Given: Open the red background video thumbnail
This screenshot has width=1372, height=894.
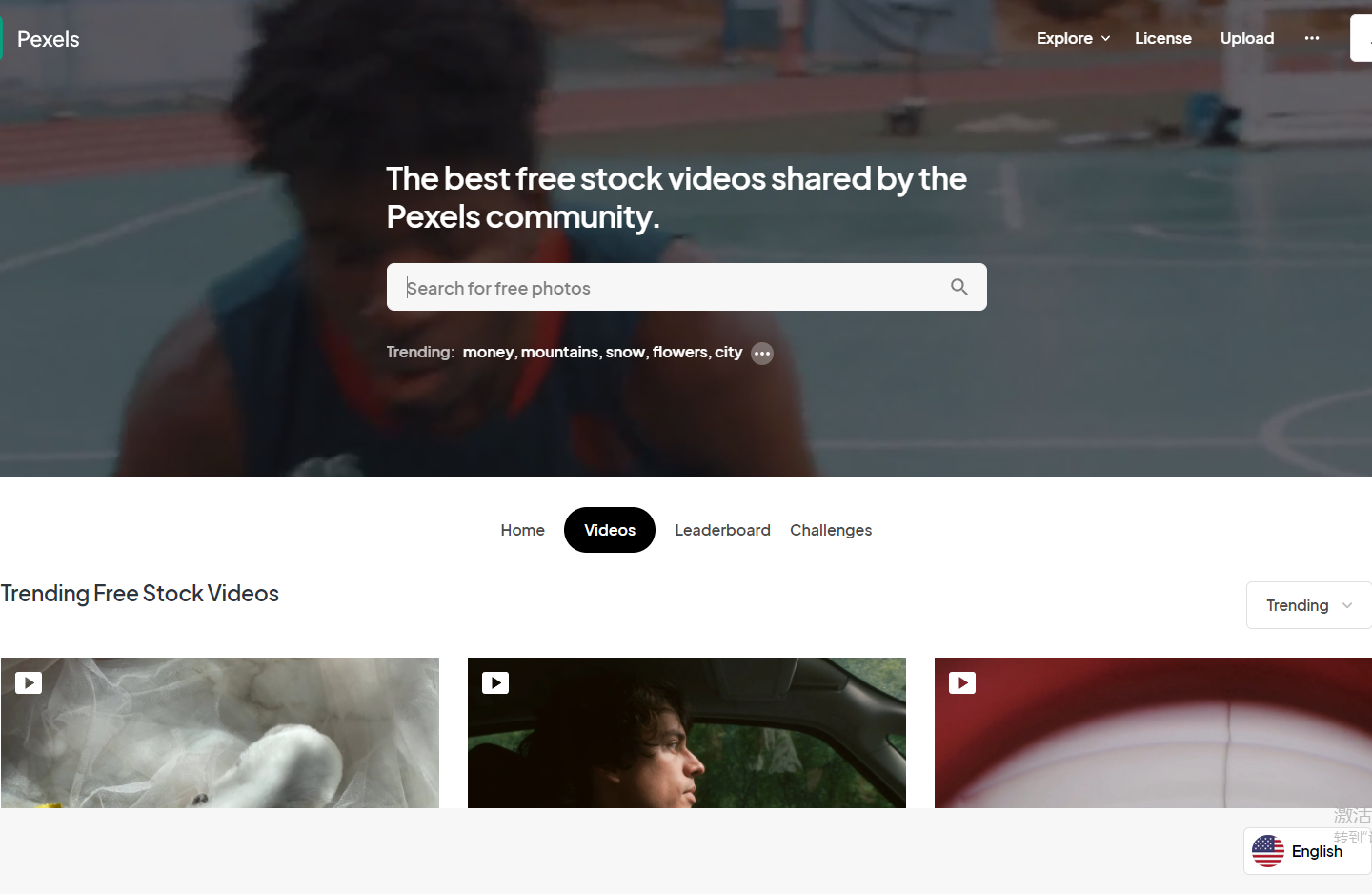Looking at the screenshot, I should click(x=1153, y=733).
